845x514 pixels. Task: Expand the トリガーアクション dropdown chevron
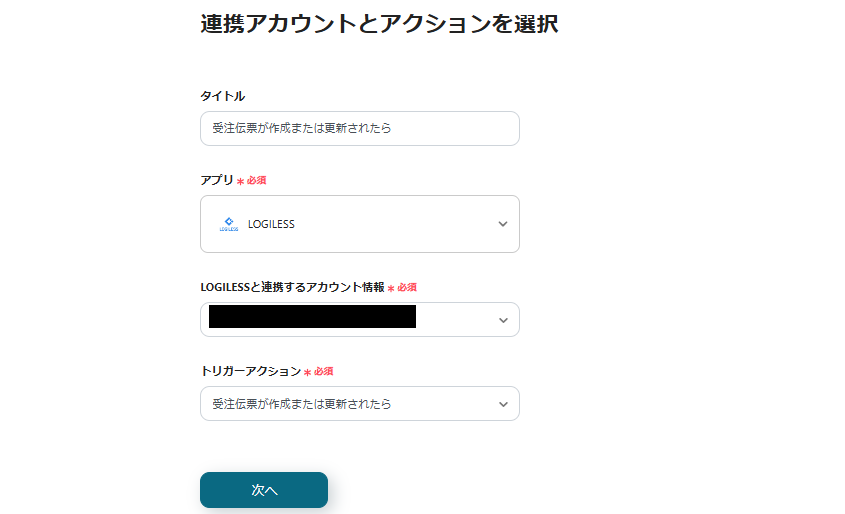click(503, 404)
